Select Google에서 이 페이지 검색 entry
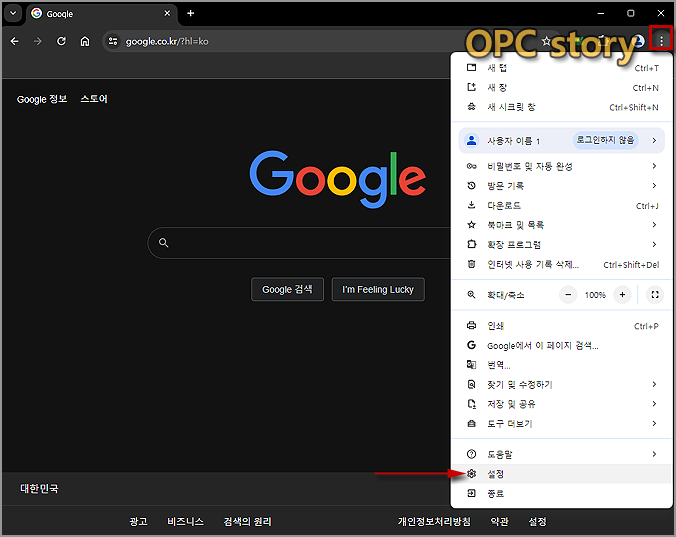Viewport: 676px width, 537px height. click(561, 345)
